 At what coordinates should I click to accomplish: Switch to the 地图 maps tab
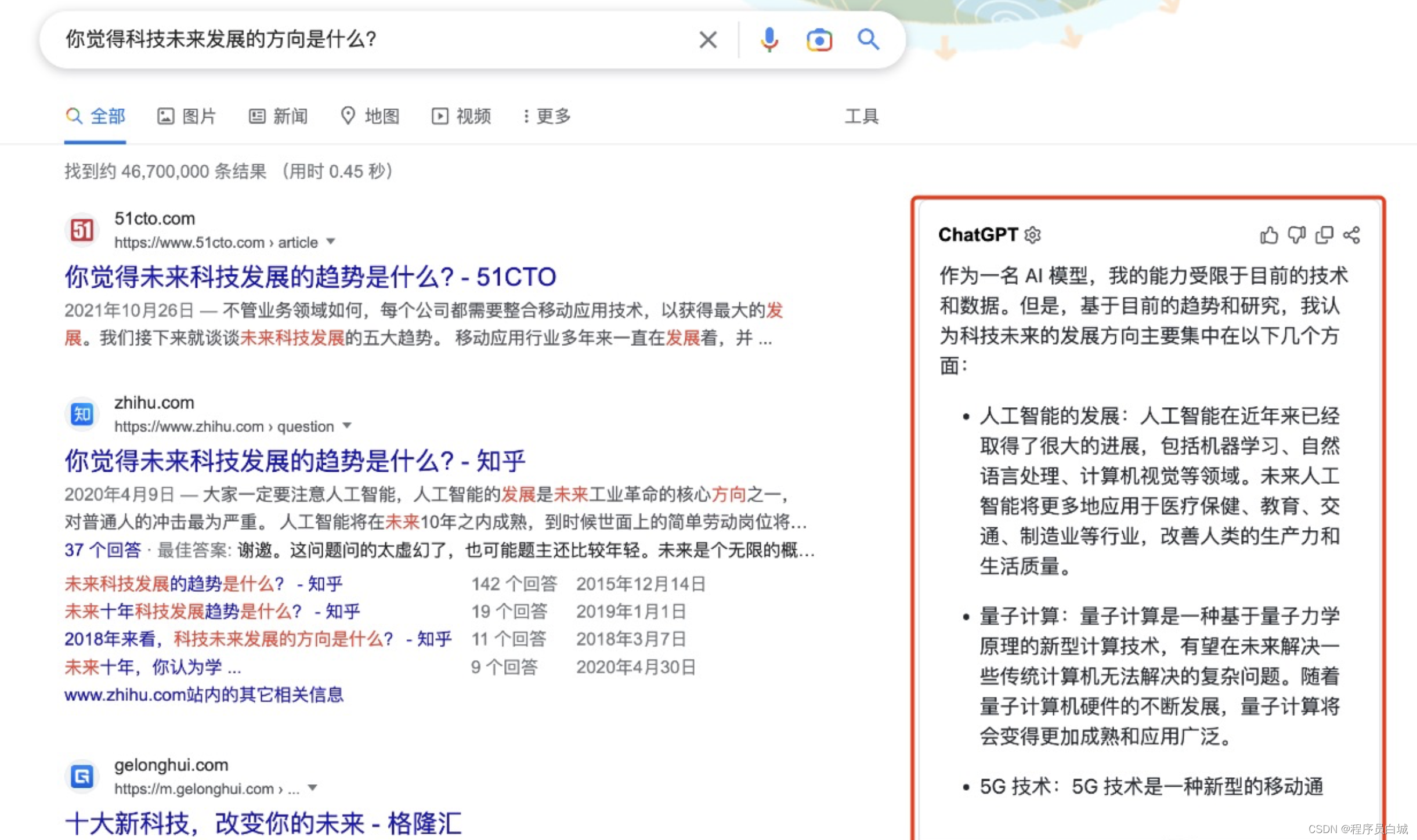pyautogui.click(x=370, y=116)
